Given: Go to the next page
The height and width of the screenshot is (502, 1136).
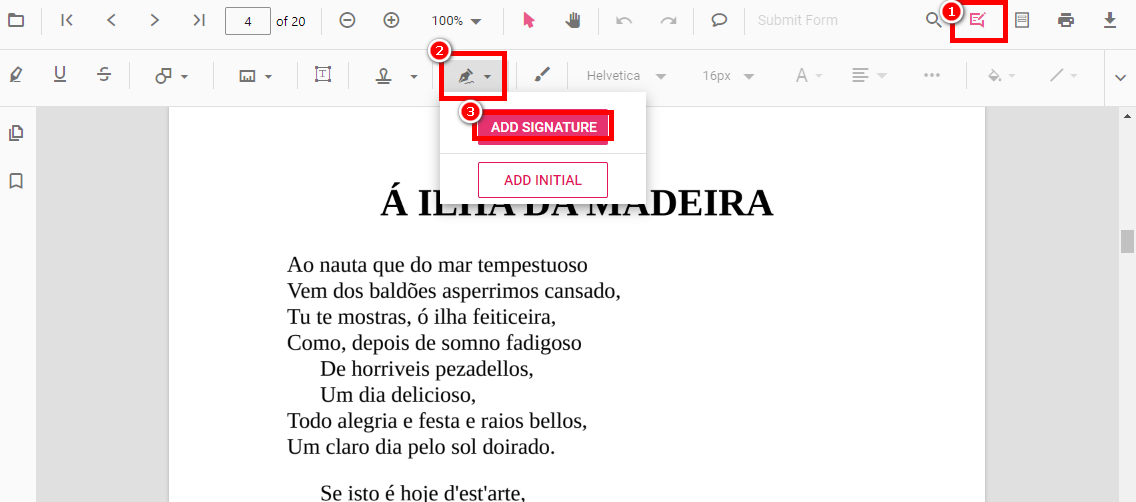Looking at the screenshot, I should tap(154, 20).
